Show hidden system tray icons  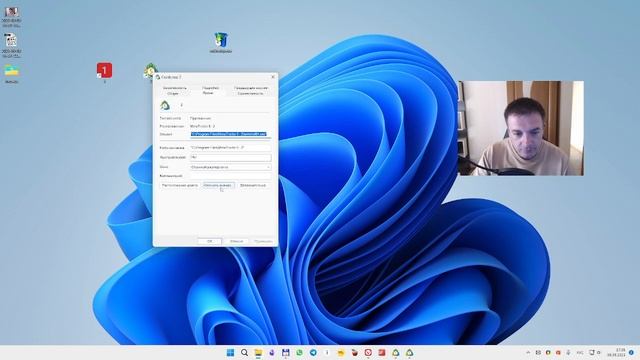(528, 352)
